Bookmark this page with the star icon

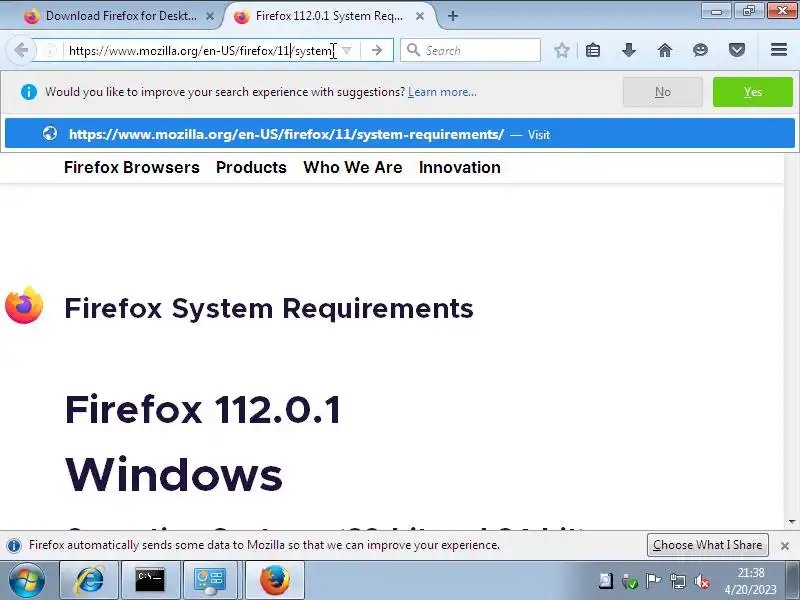[561, 50]
